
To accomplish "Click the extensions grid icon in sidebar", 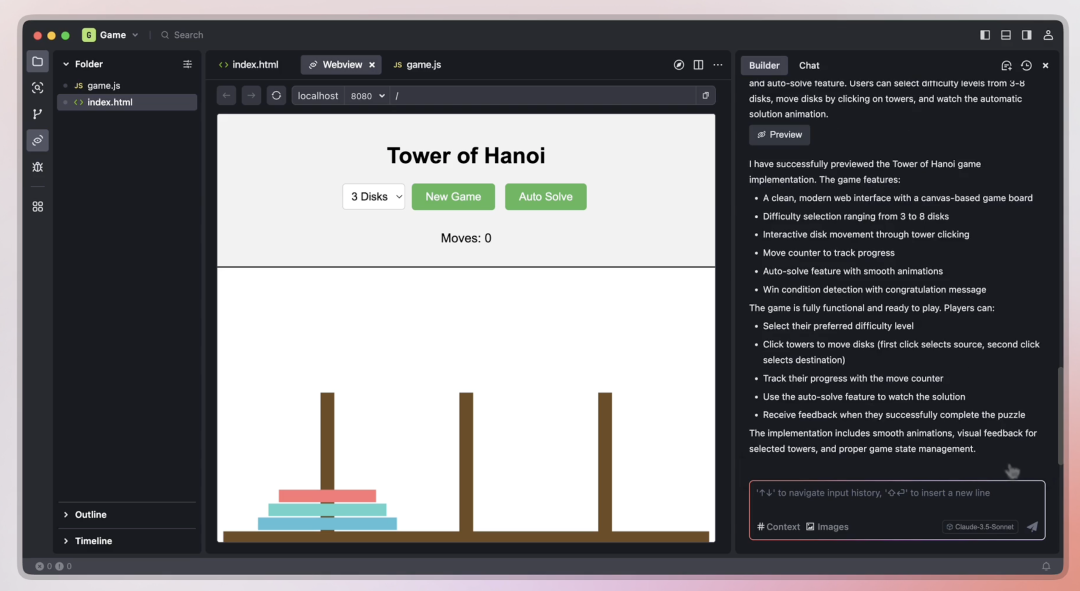I will (37, 206).
